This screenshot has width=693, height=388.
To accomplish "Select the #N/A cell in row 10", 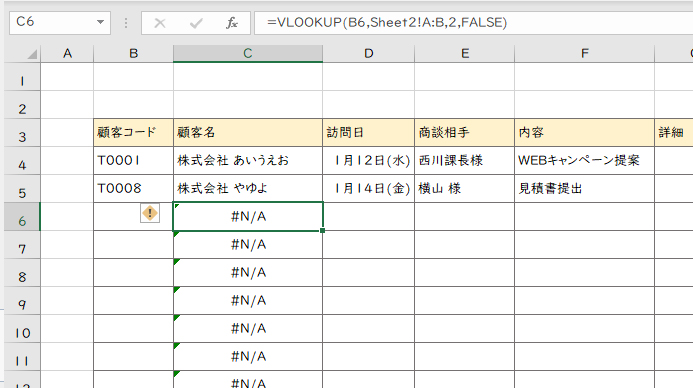I will pyautogui.click(x=248, y=329).
